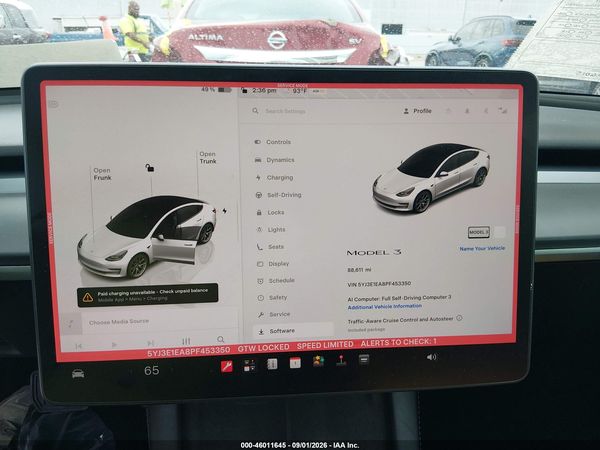Go to the Display settings
Viewport: 600px width, 450px height.
273,264
